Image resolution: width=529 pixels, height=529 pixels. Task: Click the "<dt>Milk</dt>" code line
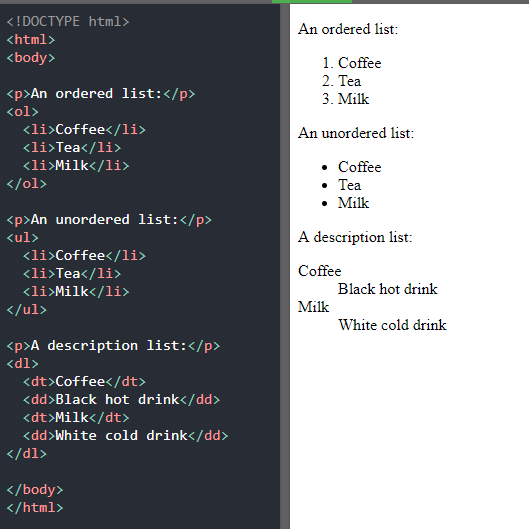76,418
